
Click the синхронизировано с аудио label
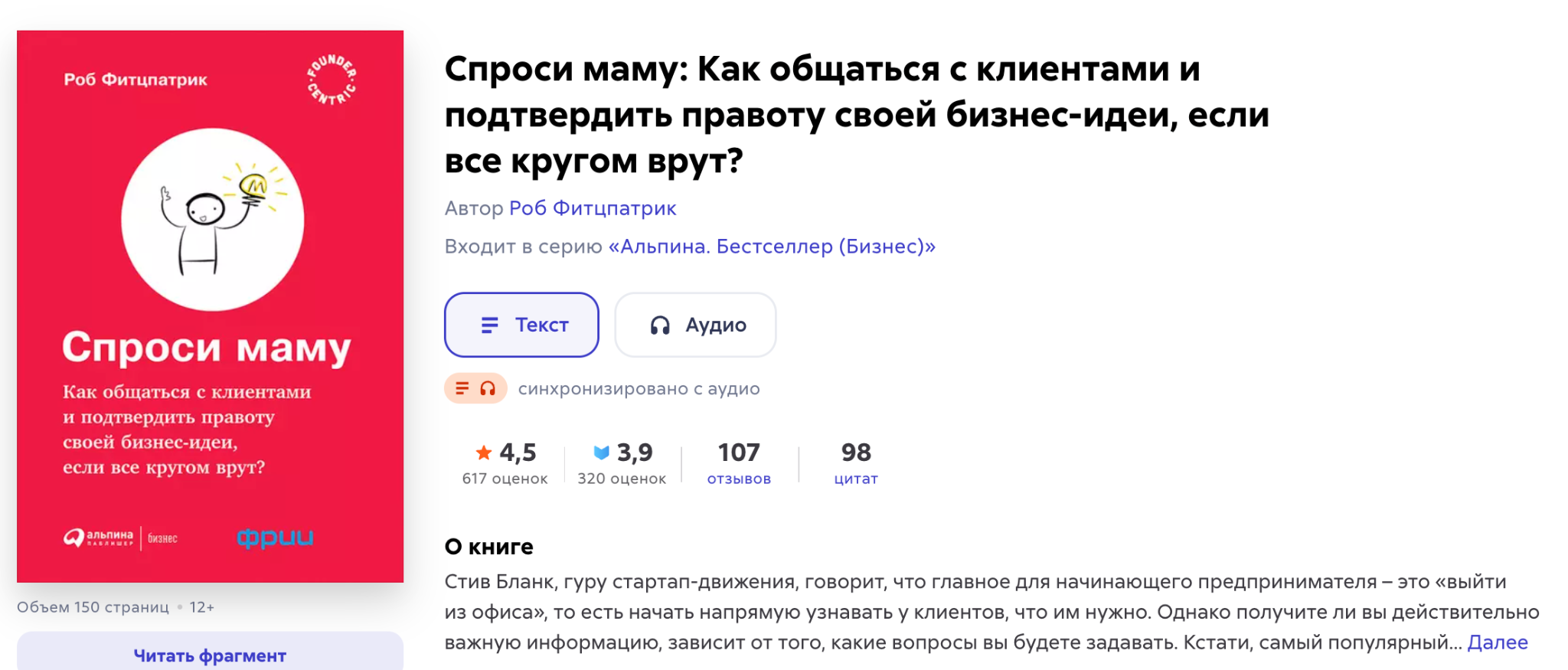click(639, 389)
